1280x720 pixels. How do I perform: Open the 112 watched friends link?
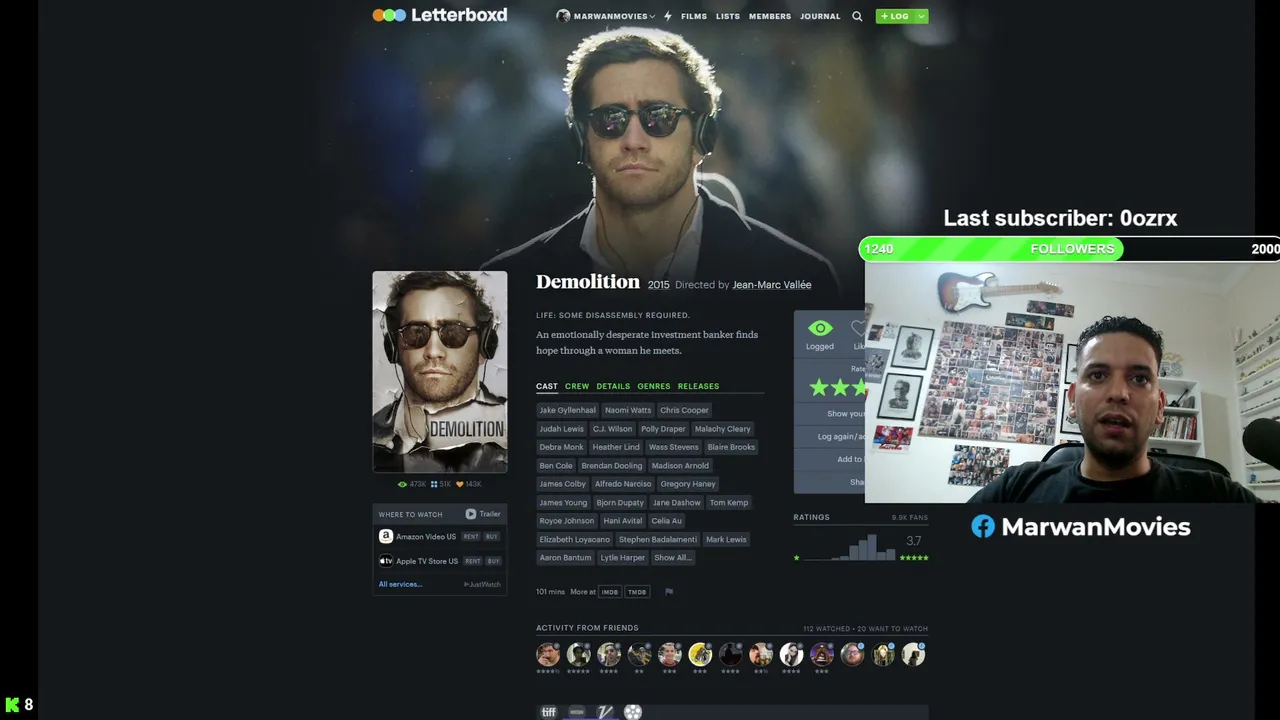click(x=827, y=629)
